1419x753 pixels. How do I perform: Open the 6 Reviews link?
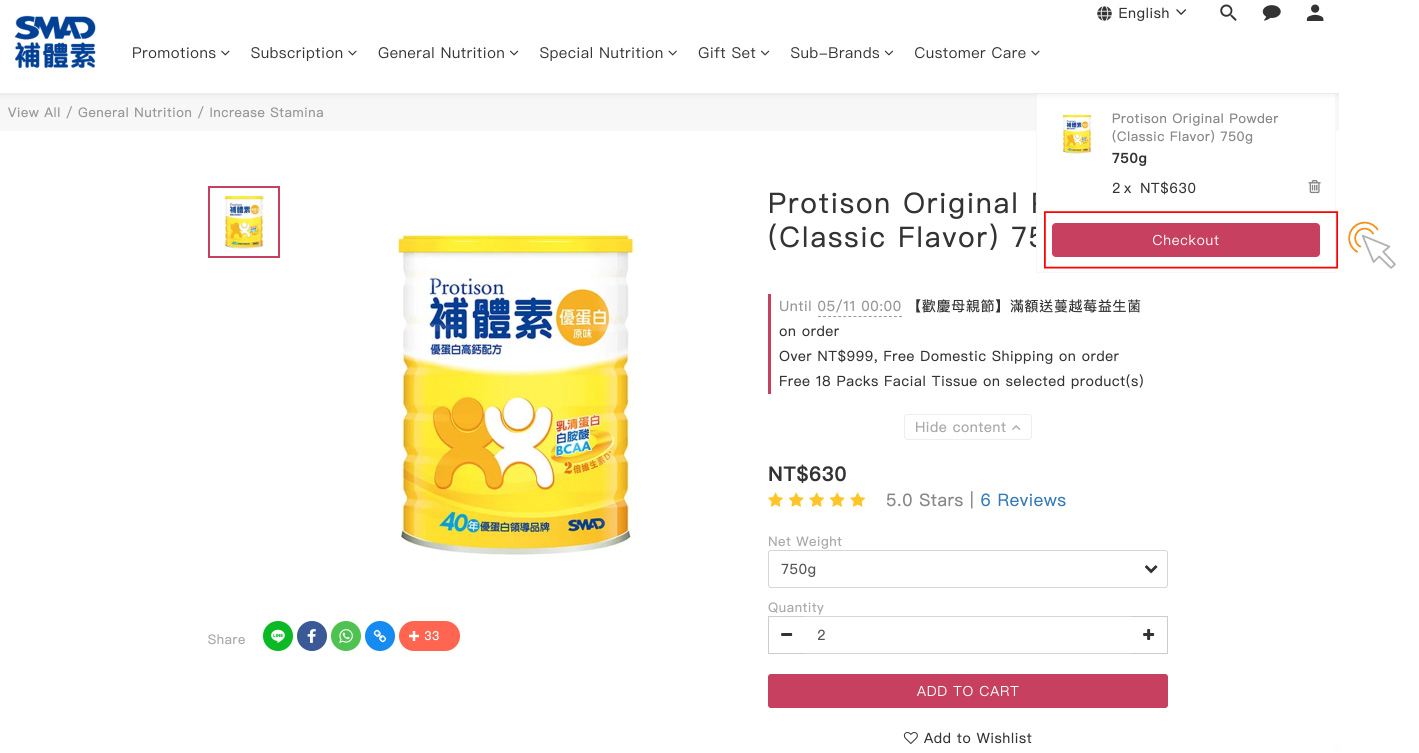1023,500
